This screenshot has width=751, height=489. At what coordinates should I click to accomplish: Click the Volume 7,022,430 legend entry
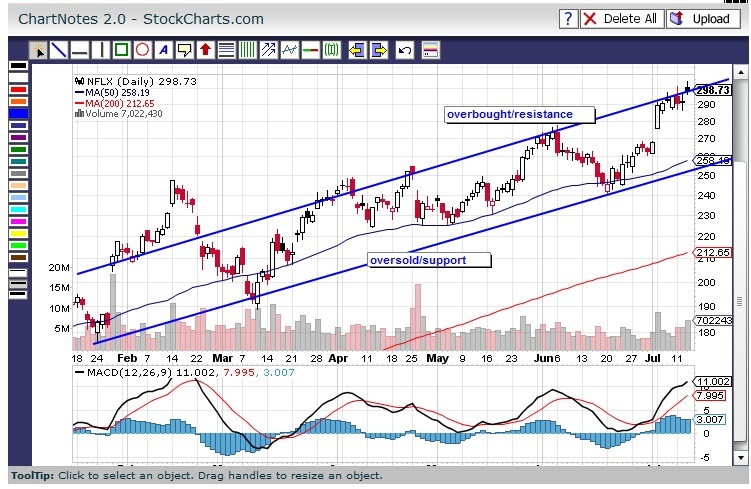pyautogui.click(x=119, y=114)
